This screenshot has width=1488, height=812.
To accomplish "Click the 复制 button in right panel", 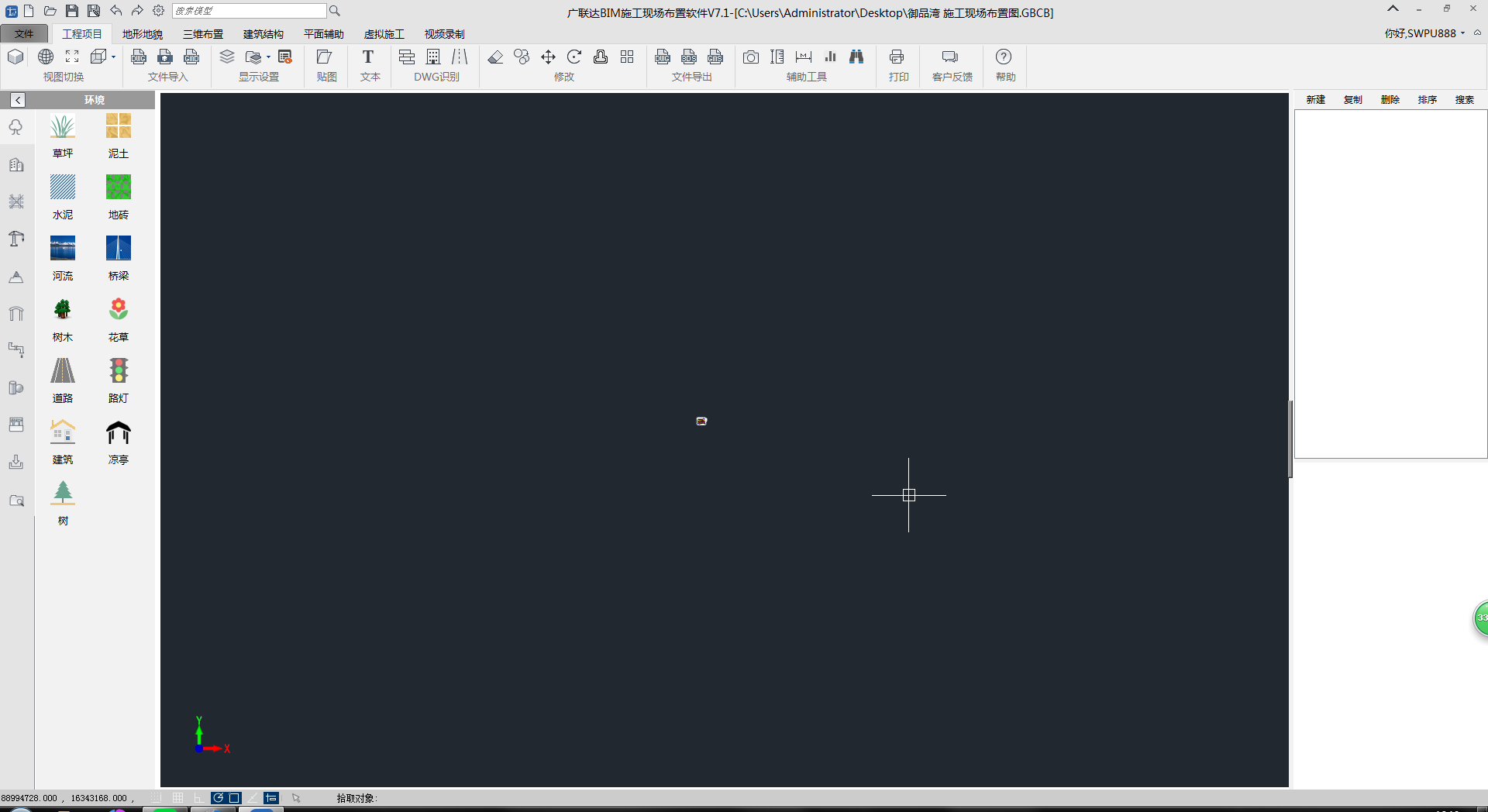I will (x=1353, y=100).
